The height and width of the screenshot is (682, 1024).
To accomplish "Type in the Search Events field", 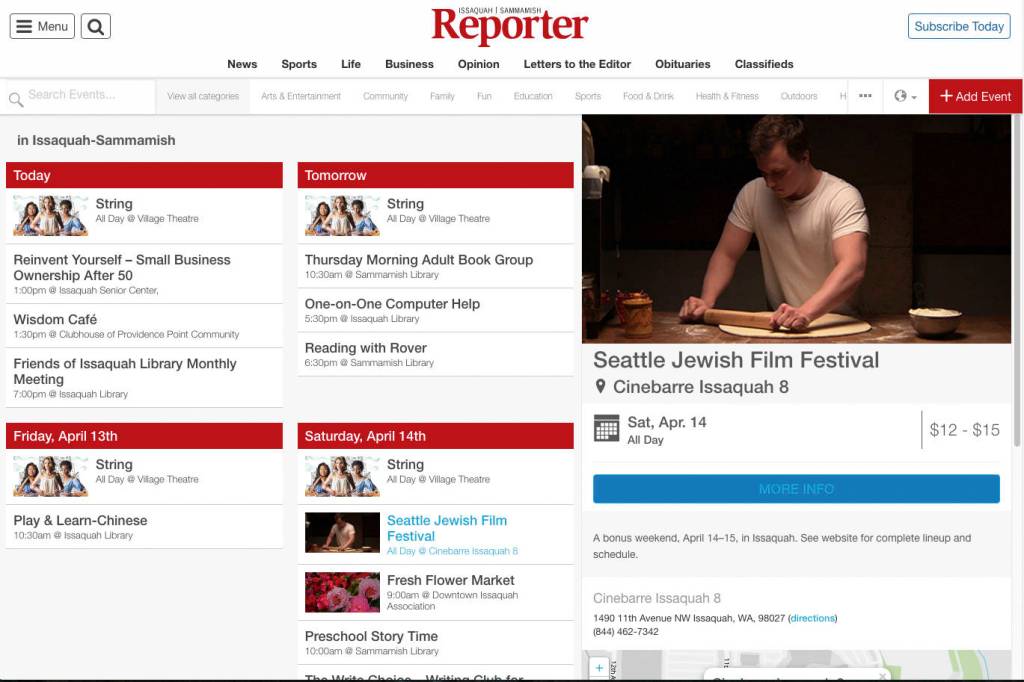I will point(88,96).
